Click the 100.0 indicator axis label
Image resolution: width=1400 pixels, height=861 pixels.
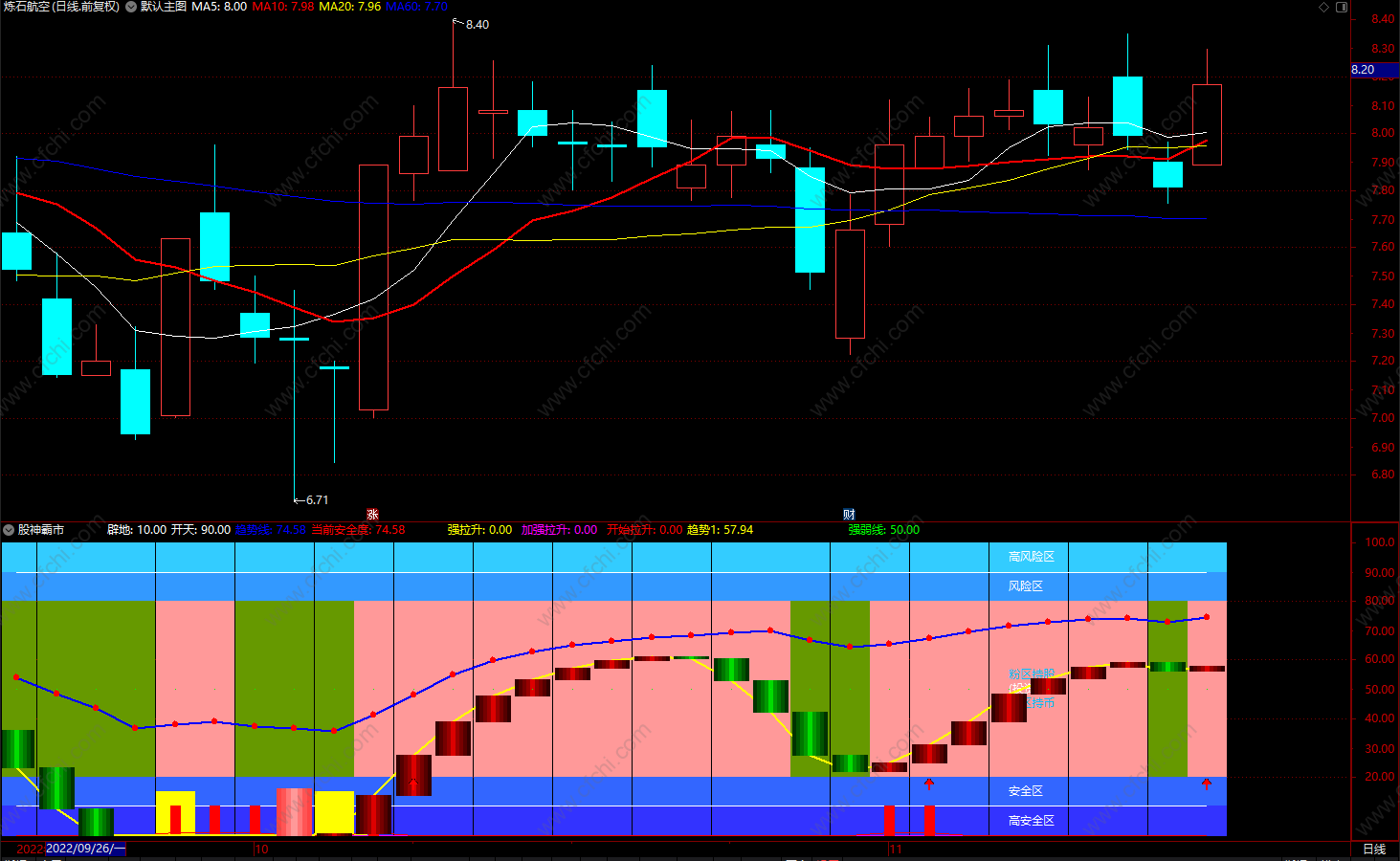click(1380, 542)
